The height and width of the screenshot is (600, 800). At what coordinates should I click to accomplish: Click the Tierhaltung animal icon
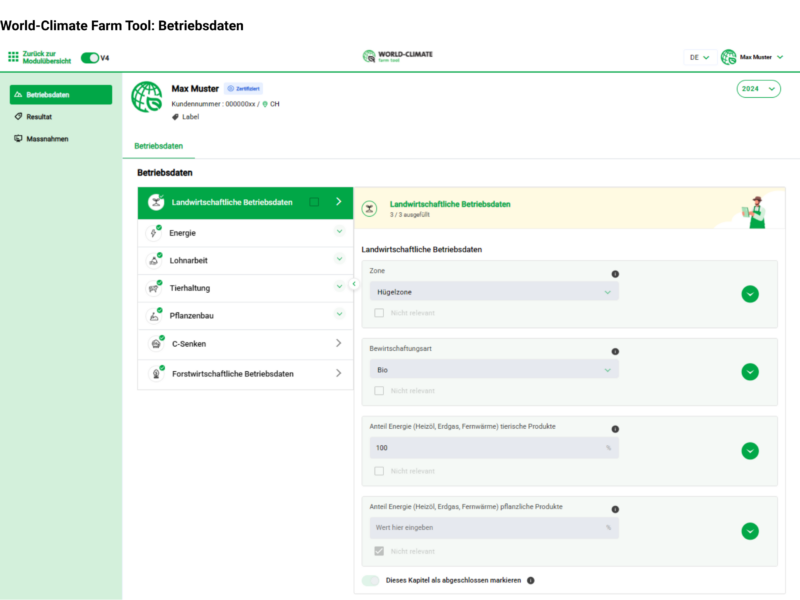pyautogui.click(x=154, y=288)
